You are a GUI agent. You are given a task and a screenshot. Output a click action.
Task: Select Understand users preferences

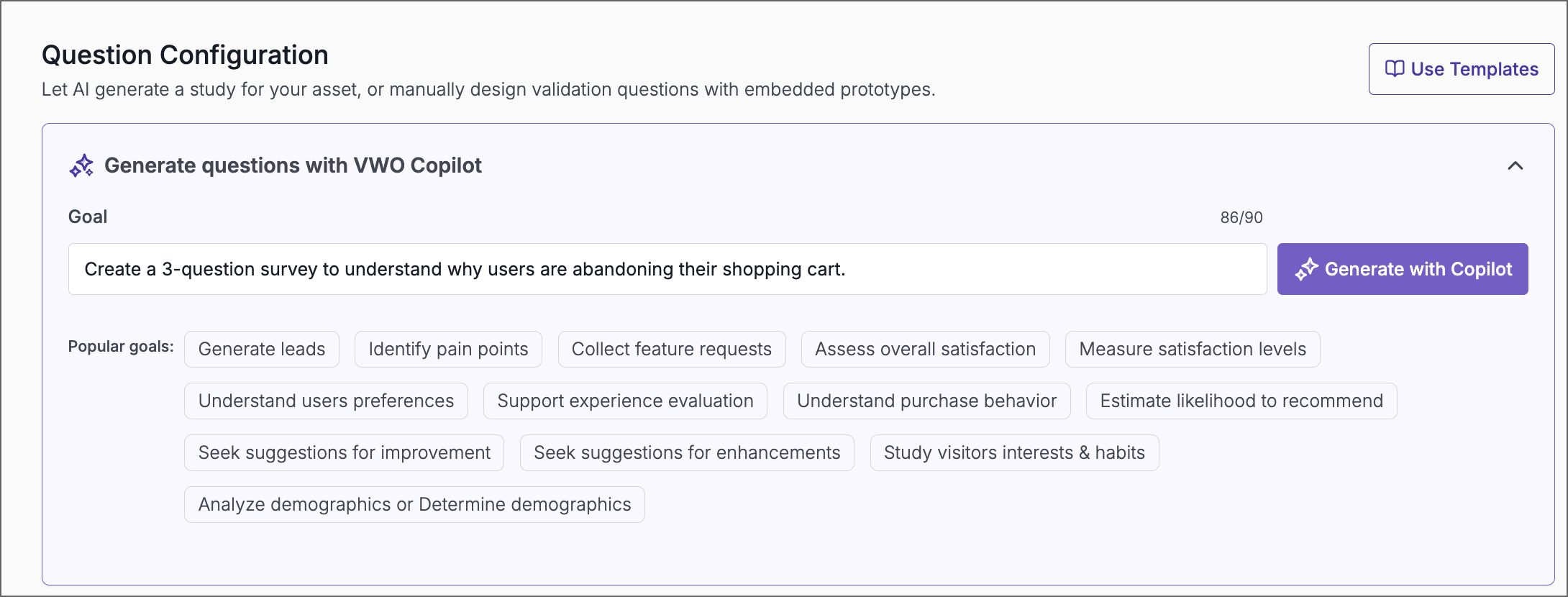(x=326, y=401)
